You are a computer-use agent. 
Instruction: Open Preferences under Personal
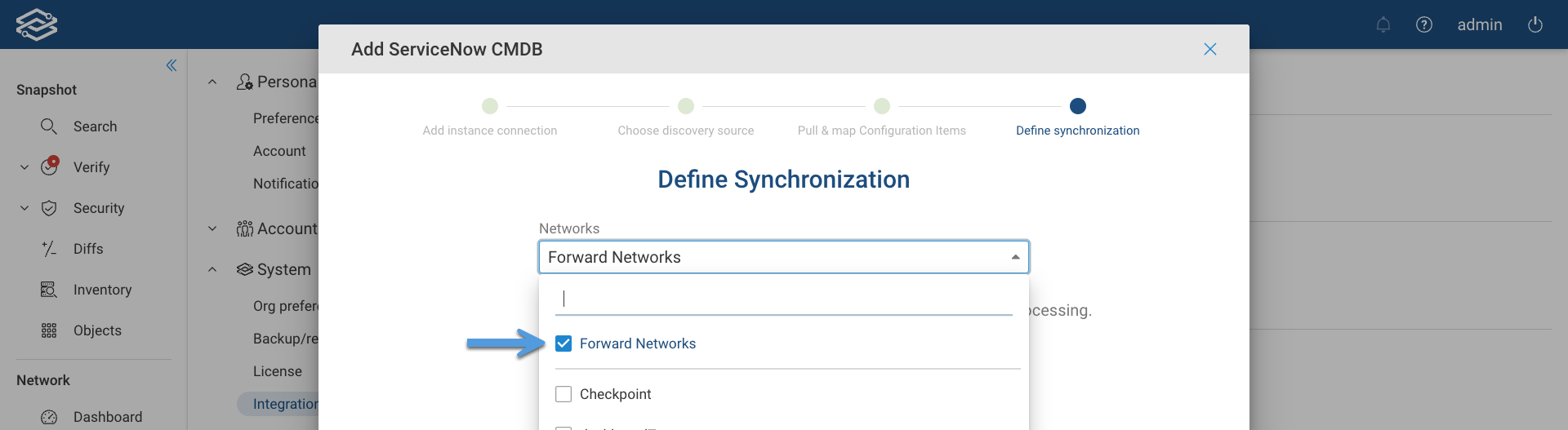coord(286,118)
